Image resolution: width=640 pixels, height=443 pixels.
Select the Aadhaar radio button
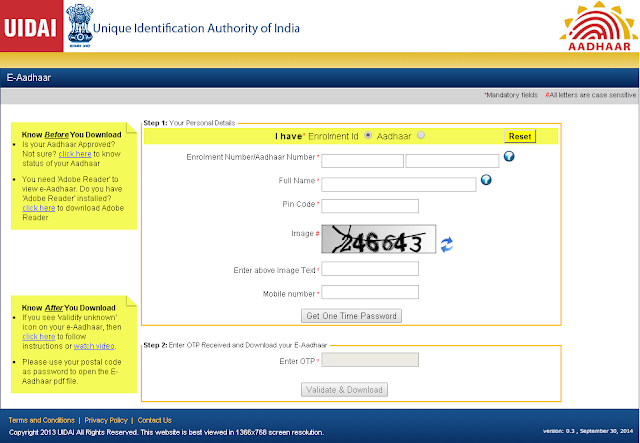(421, 135)
